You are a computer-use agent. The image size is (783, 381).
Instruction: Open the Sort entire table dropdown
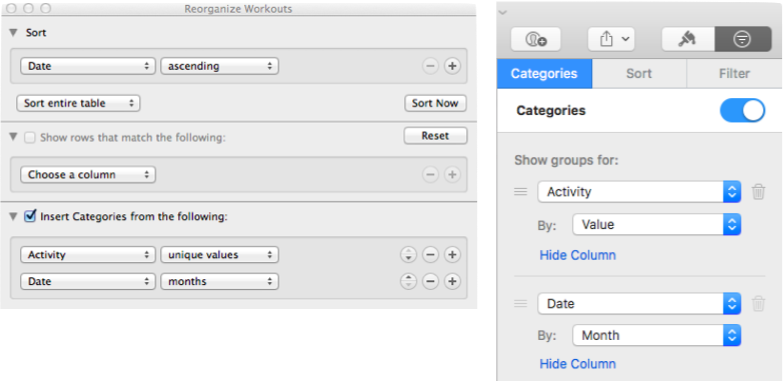click(78, 103)
